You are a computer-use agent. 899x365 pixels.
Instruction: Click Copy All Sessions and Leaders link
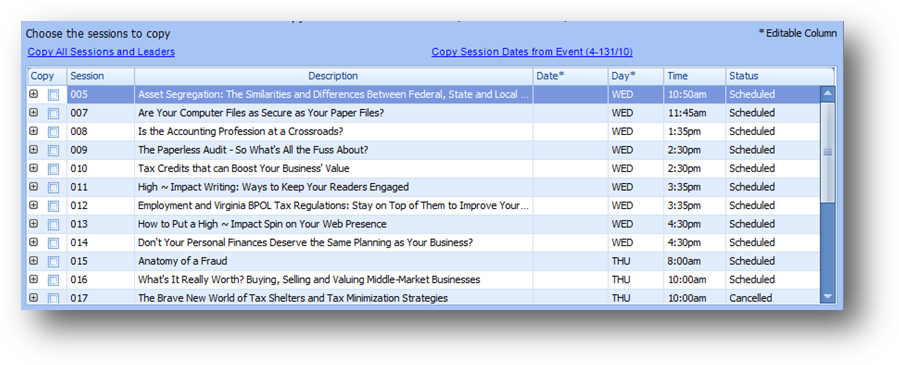(x=101, y=52)
